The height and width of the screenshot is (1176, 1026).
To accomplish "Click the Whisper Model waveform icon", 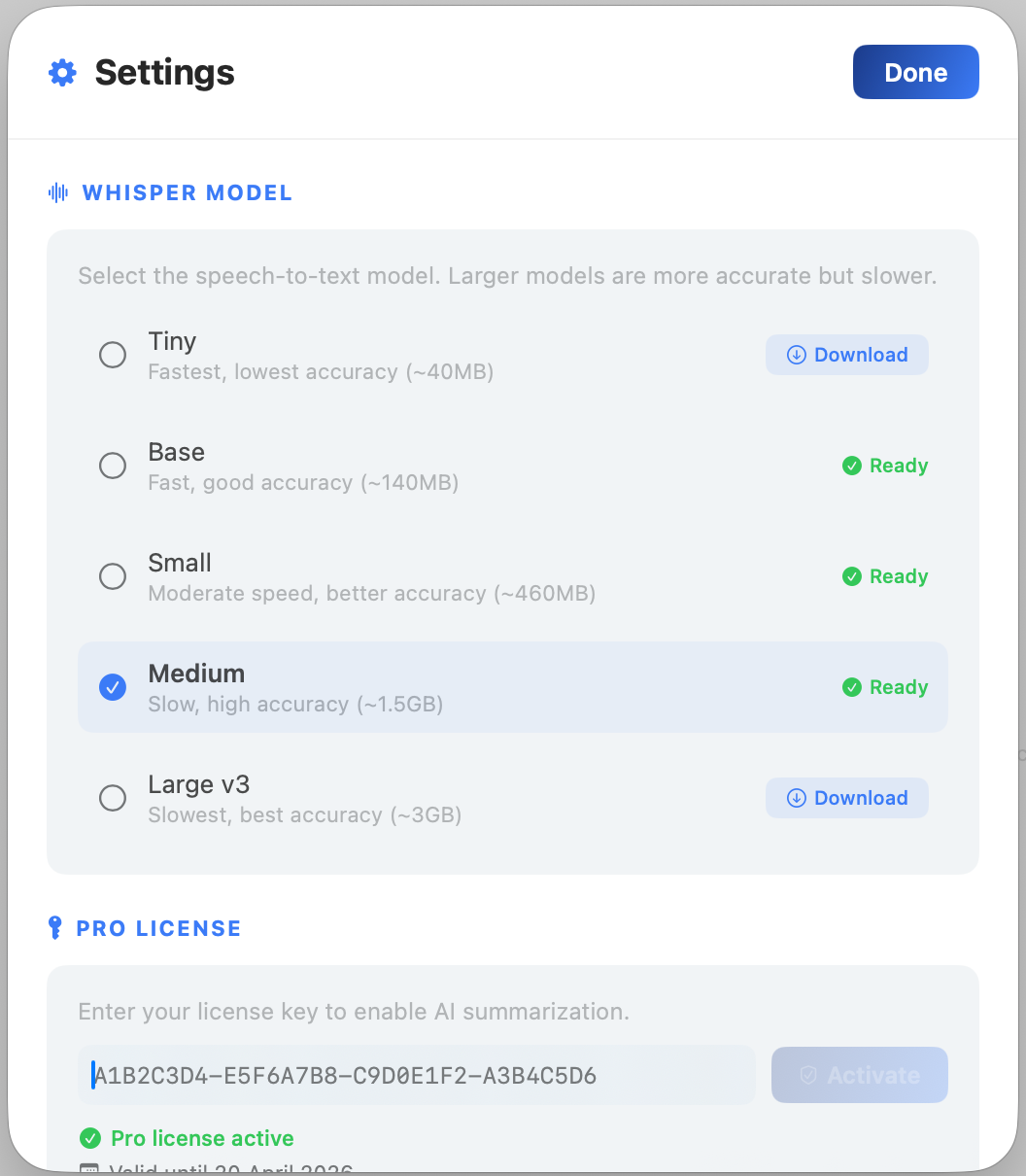I will pyautogui.click(x=58, y=192).
